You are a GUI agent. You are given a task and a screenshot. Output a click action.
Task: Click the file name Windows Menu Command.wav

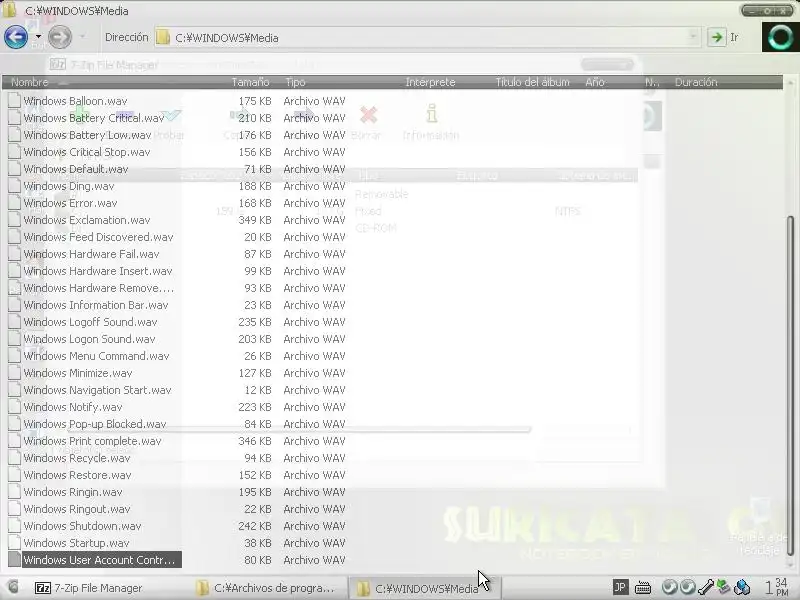[96, 356]
